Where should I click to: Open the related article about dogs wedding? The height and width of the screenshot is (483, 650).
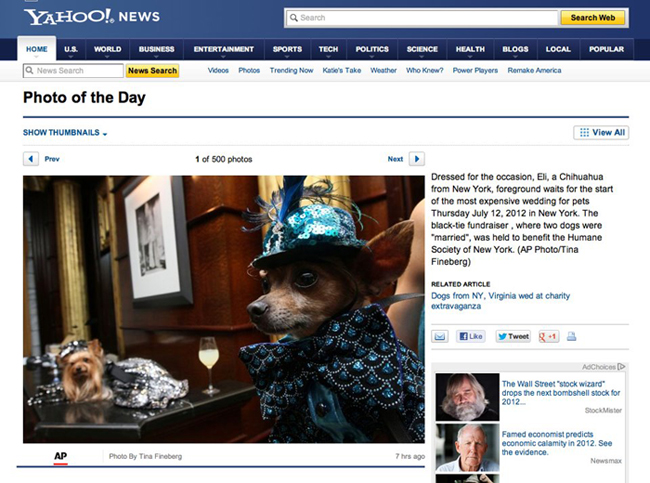click(x=500, y=301)
